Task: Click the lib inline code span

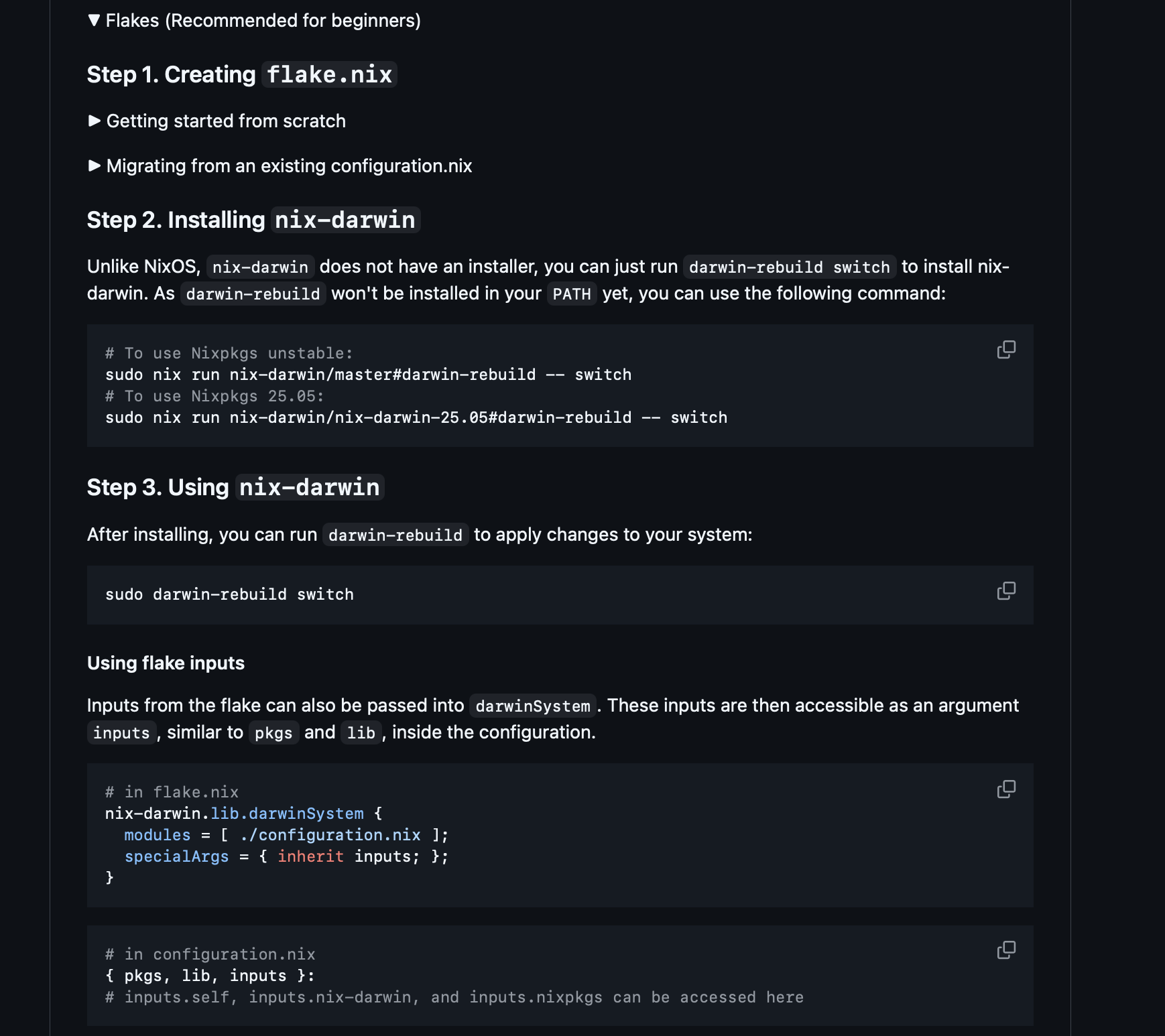Action: [x=361, y=732]
